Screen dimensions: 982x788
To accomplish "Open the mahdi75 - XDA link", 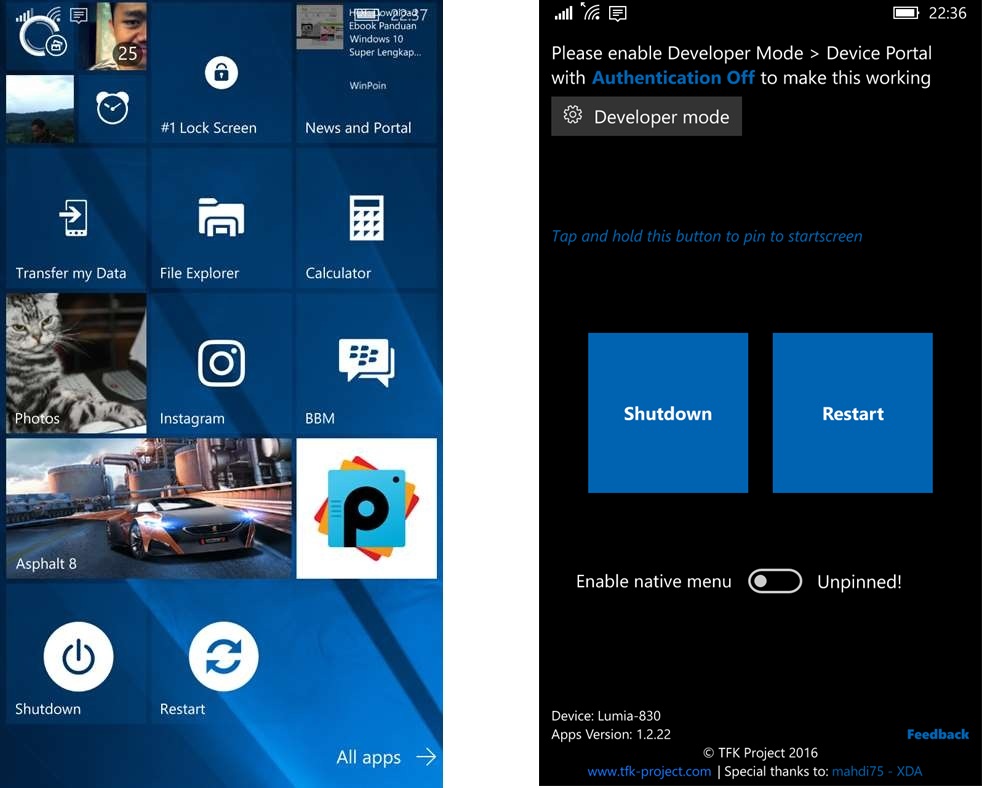I will [877, 771].
